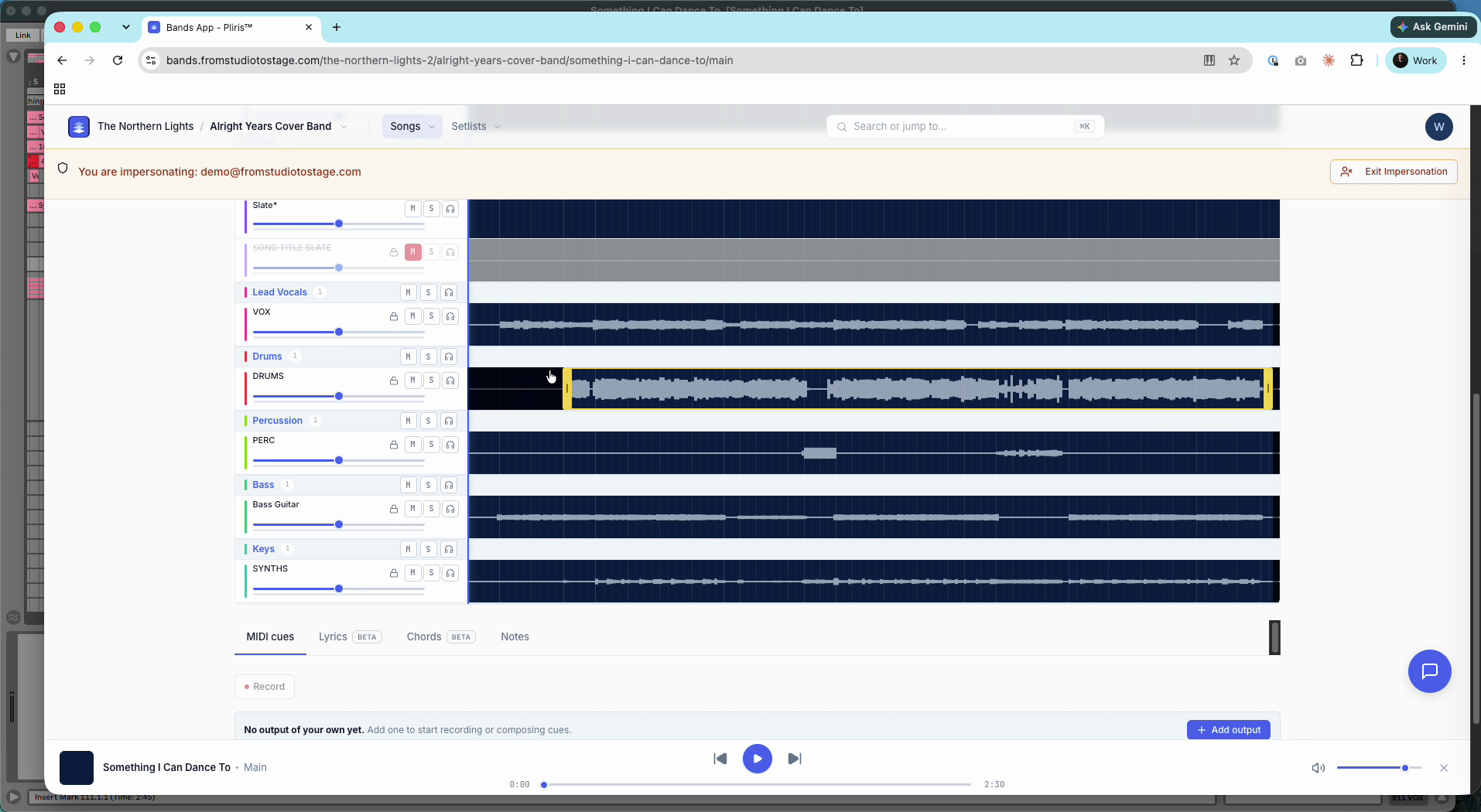Click the lock icon on PERC track
Image resolution: width=1481 pixels, height=812 pixels.
(394, 445)
